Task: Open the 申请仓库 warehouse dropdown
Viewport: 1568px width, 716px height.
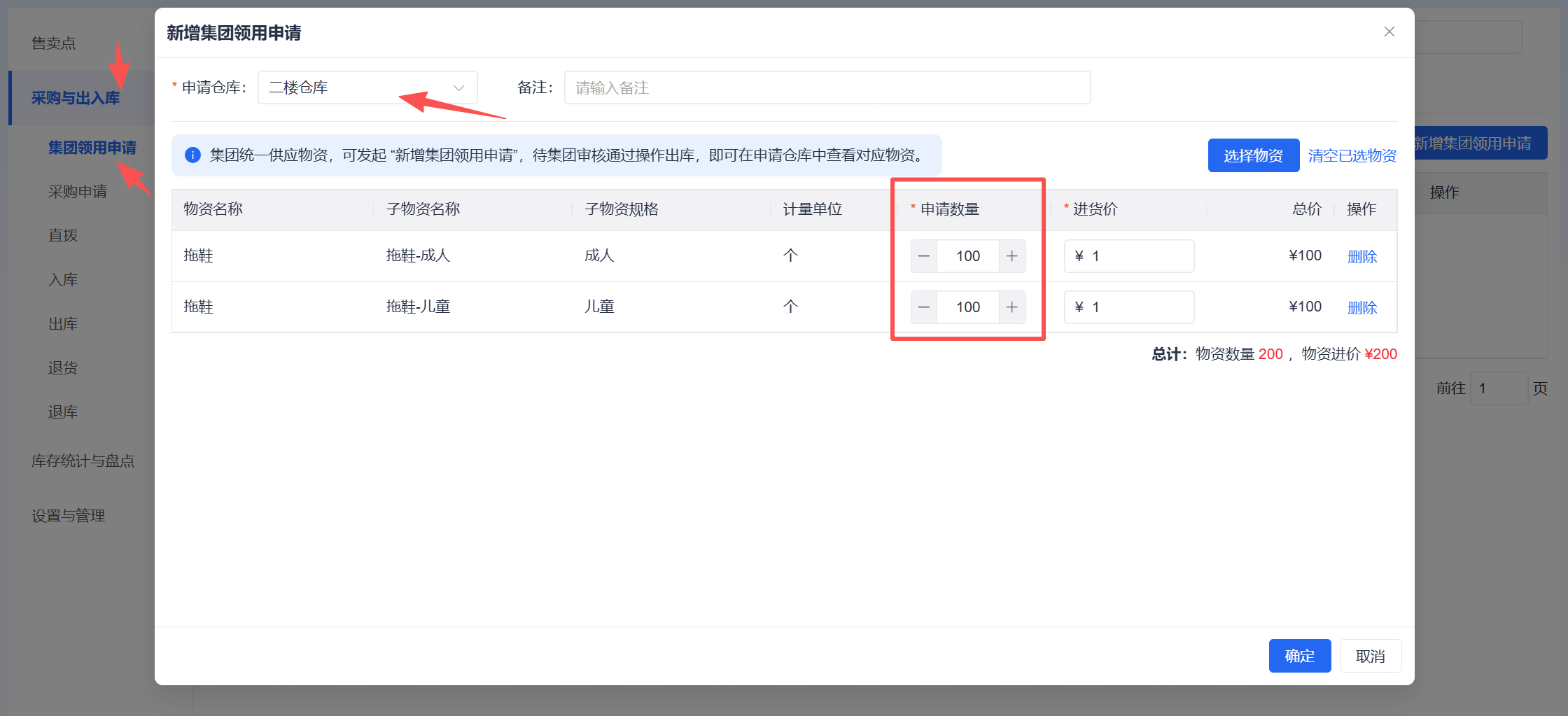Action: [367, 87]
